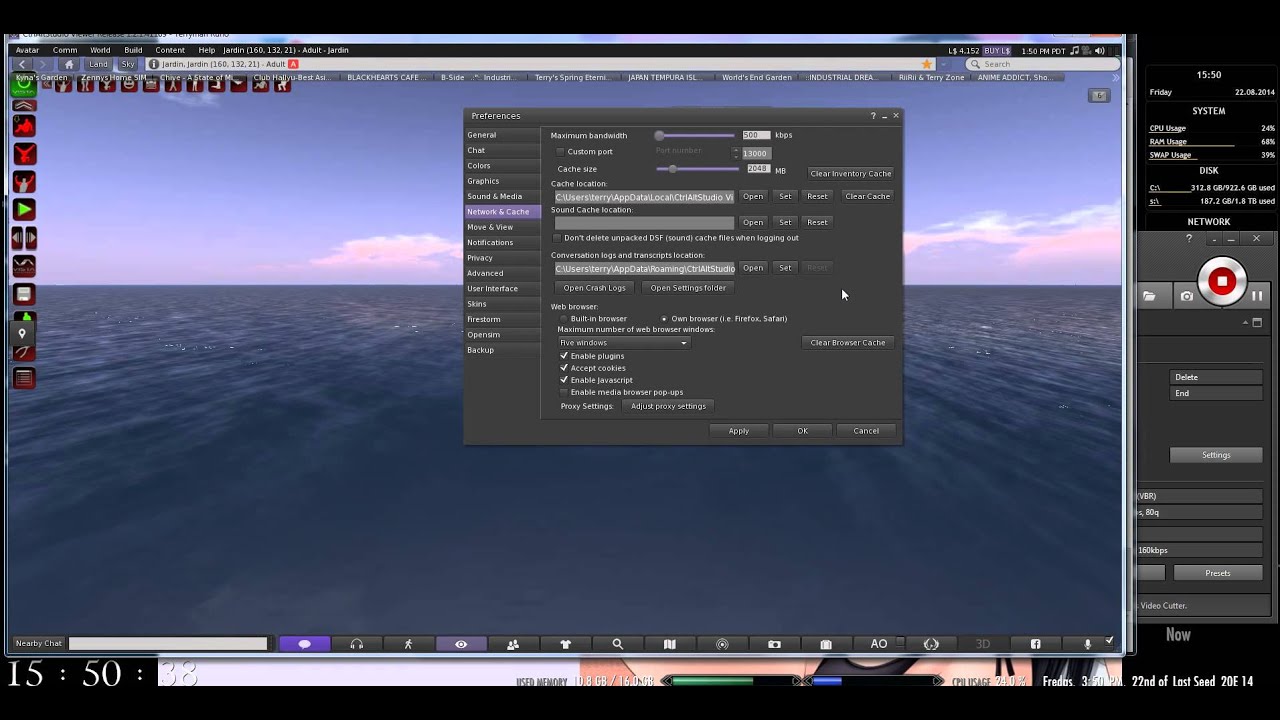The image size is (1280, 720).
Task: Click the Cache size MB value field
Action: pos(758,169)
